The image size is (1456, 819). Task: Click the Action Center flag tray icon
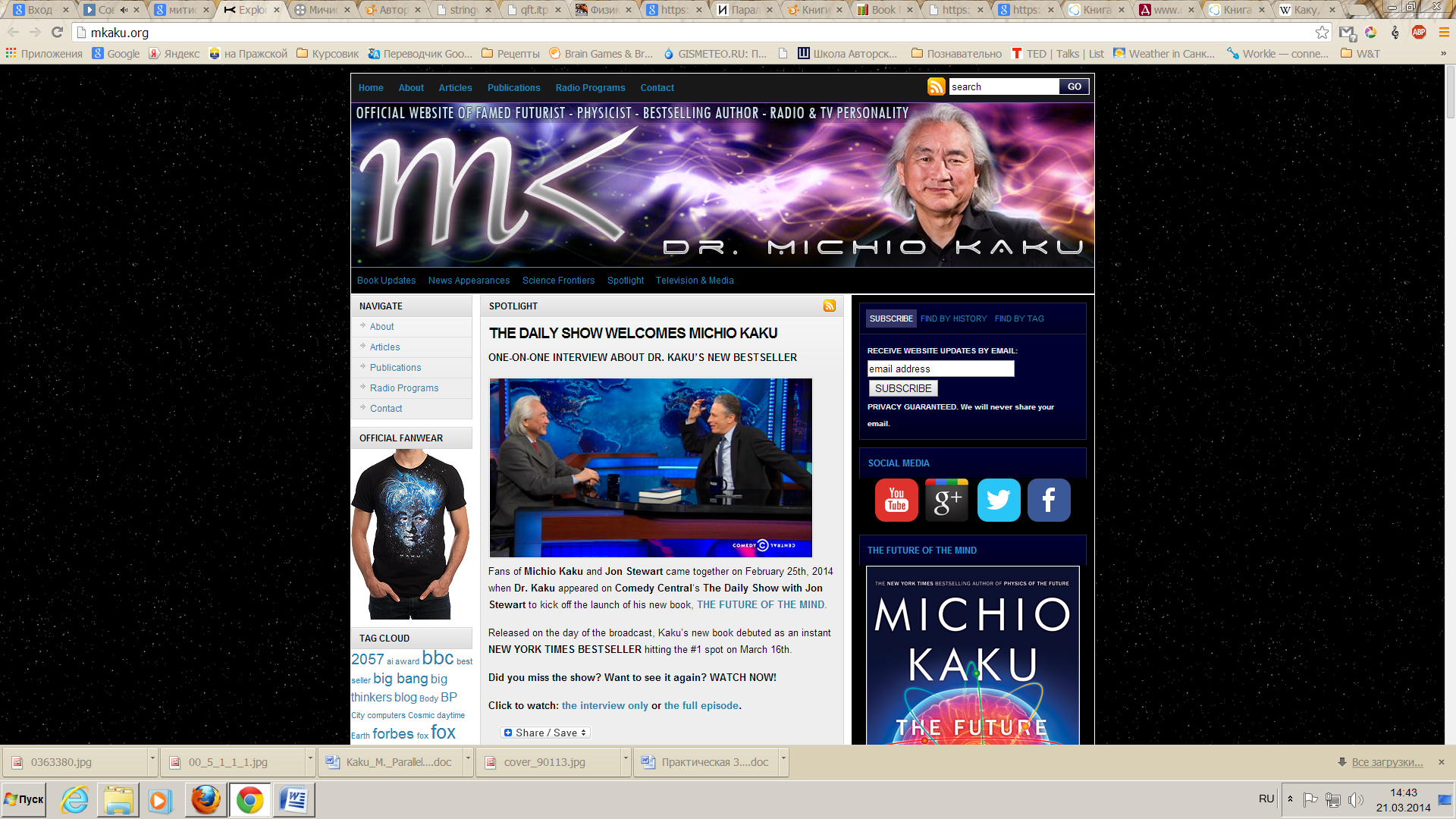[1310, 800]
